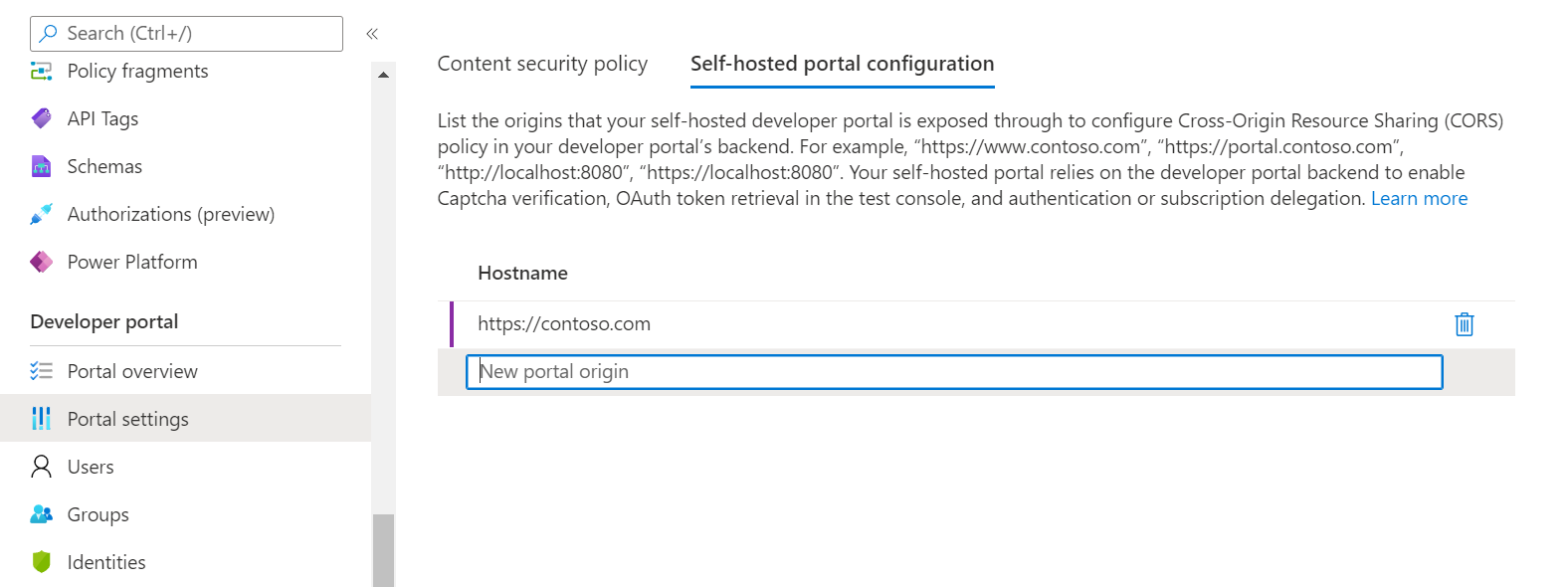Image resolution: width=1568 pixels, height=587 pixels.
Task: Click the Schemas icon
Action: point(39,166)
